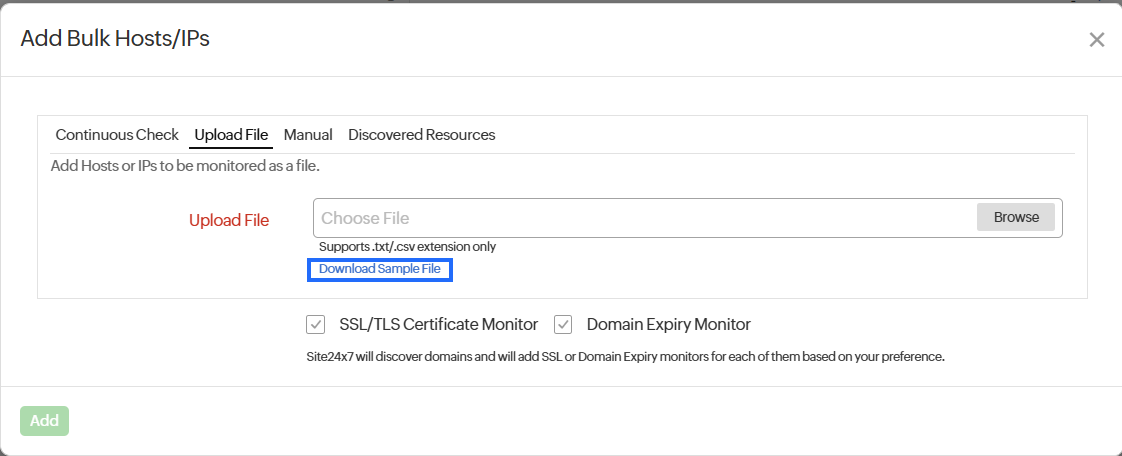1122x456 pixels.
Task: Click the 'Add Hosts or IPs' description text
Action: click(x=185, y=165)
